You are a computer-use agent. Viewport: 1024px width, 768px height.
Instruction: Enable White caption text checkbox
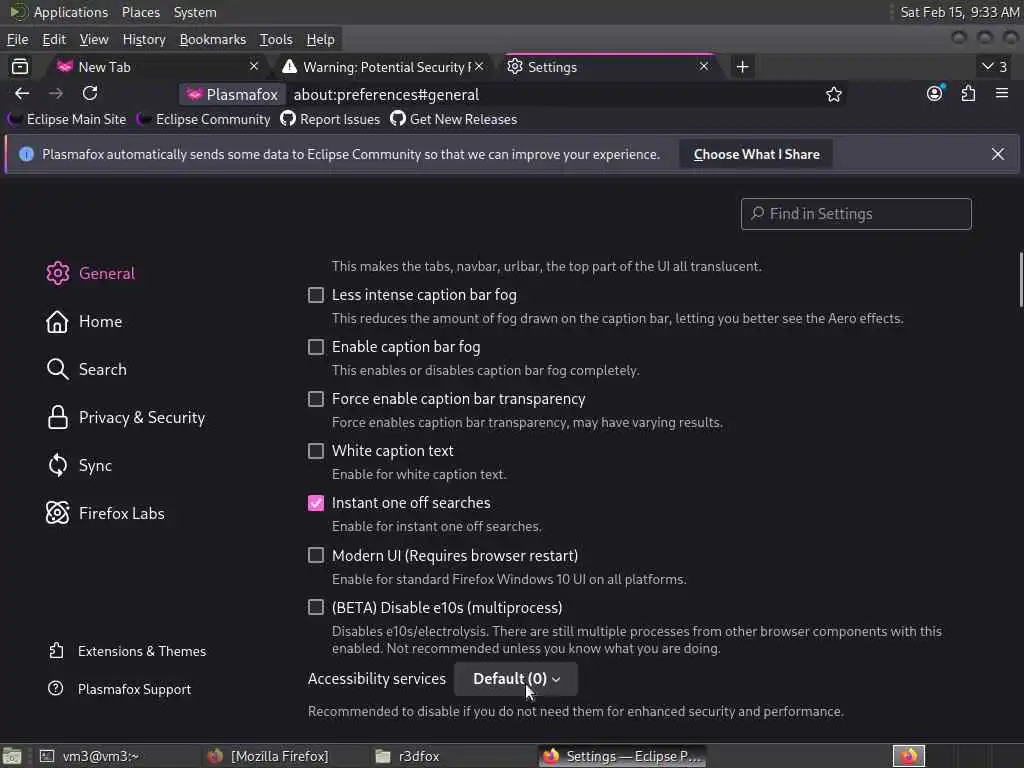coord(316,451)
